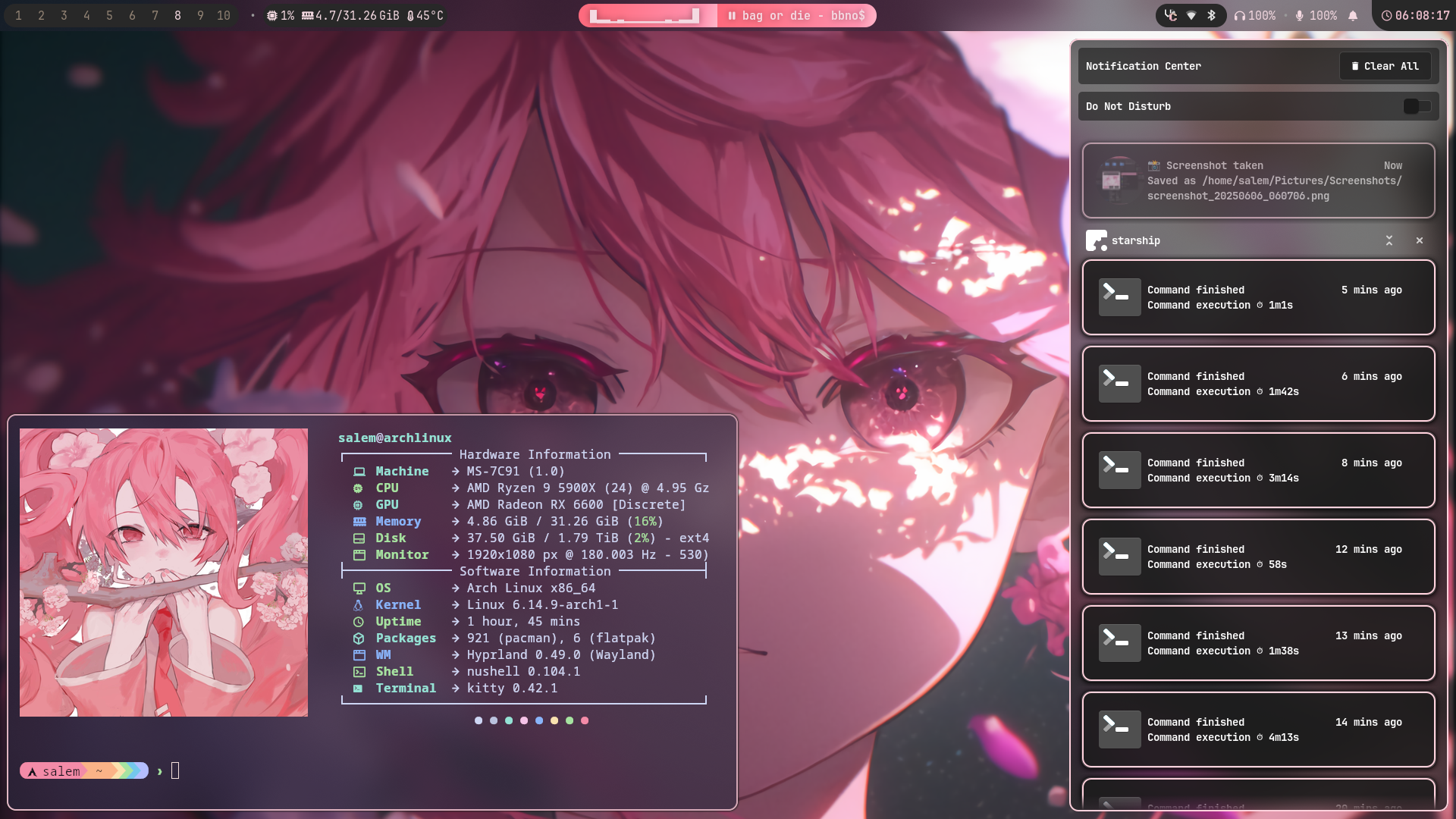This screenshot has width=1456, height=819.
Task: Dismiss the starship notification group with X
Action: [x=1420, y=240]
